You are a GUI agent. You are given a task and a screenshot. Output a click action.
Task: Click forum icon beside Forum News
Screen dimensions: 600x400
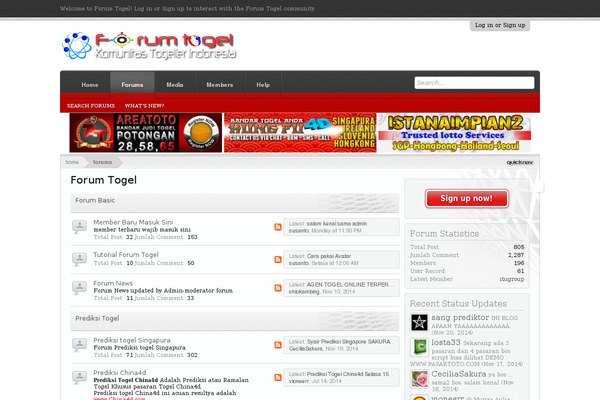coord(80,287)
